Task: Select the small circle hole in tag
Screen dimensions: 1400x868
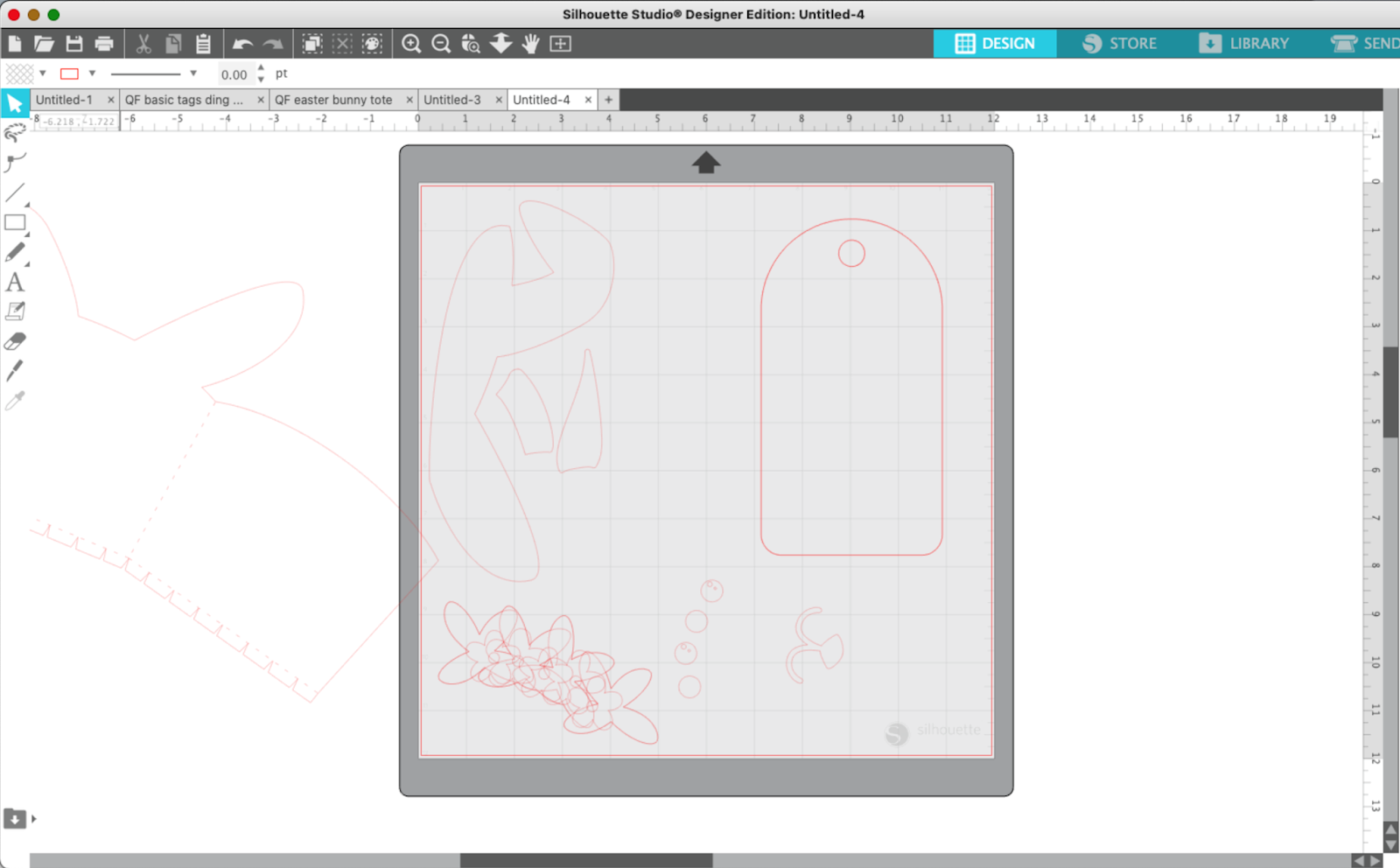Action: point(851,254)
